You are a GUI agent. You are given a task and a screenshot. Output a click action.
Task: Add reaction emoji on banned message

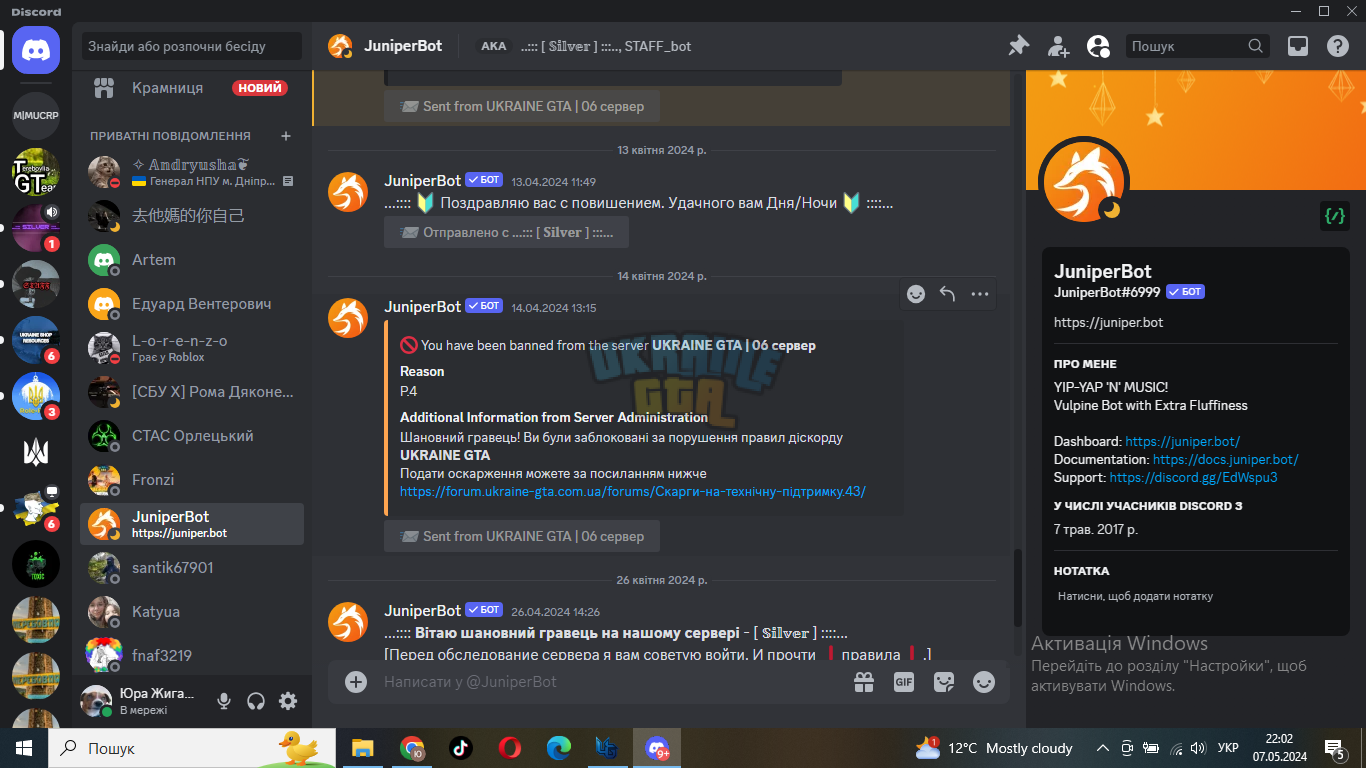[x=916, y=294]
